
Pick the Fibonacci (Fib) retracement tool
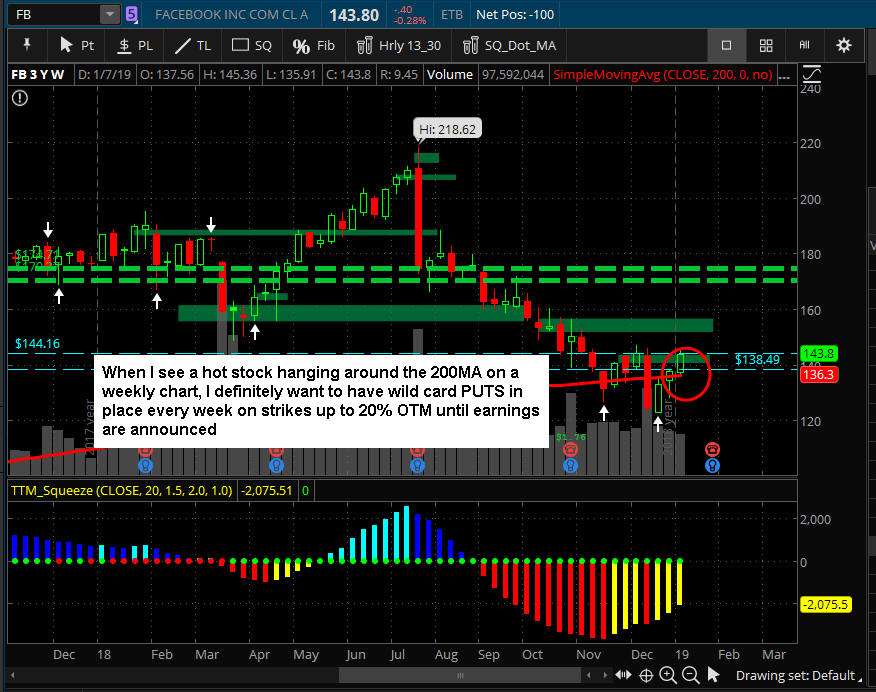pos(313,45)
